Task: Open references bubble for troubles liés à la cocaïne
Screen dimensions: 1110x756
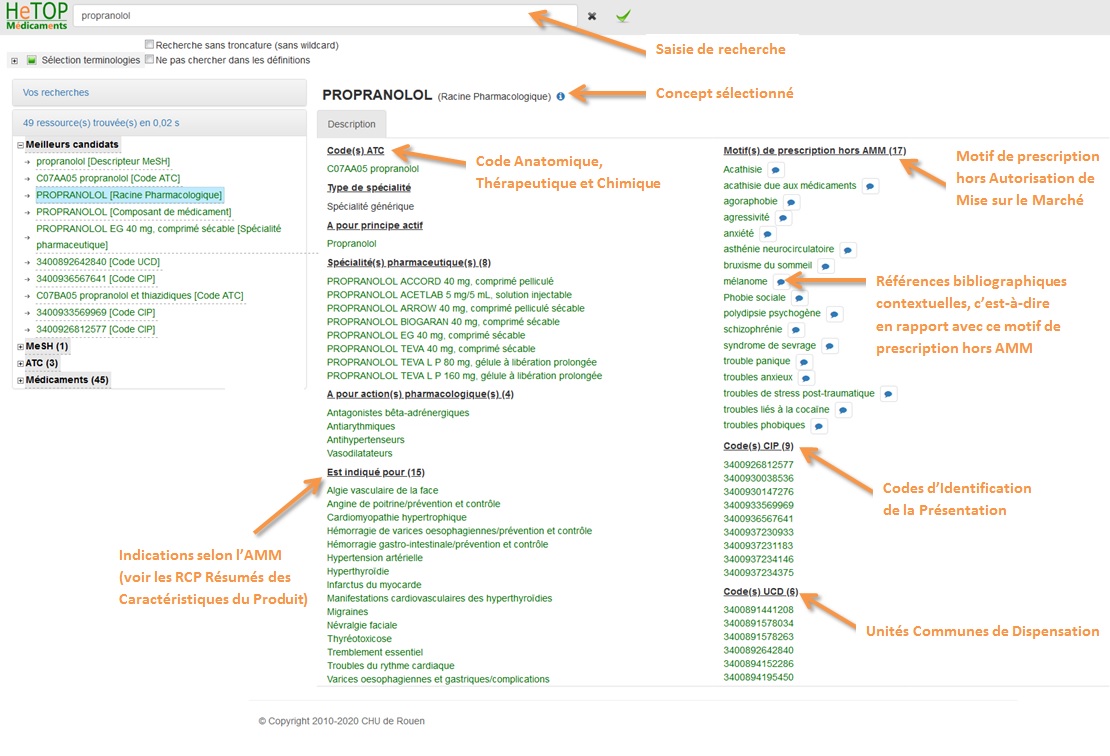Action: (x=843, y=410)
